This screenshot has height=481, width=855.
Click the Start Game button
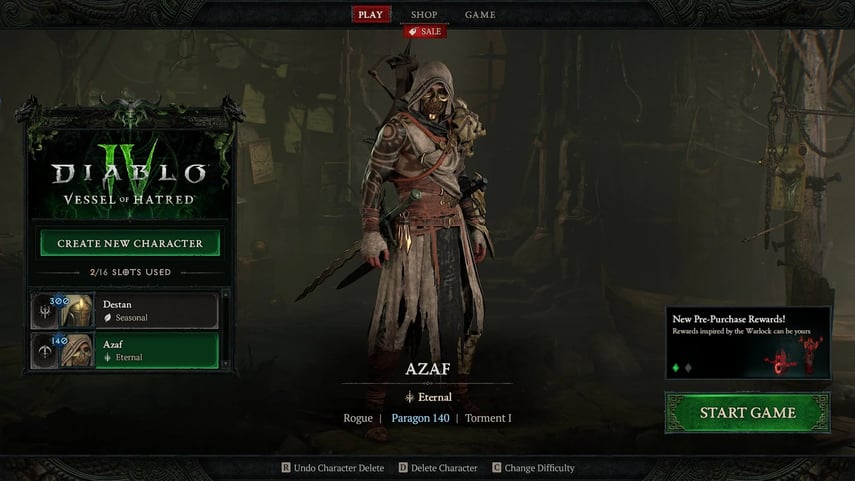[x=748, y=413]
